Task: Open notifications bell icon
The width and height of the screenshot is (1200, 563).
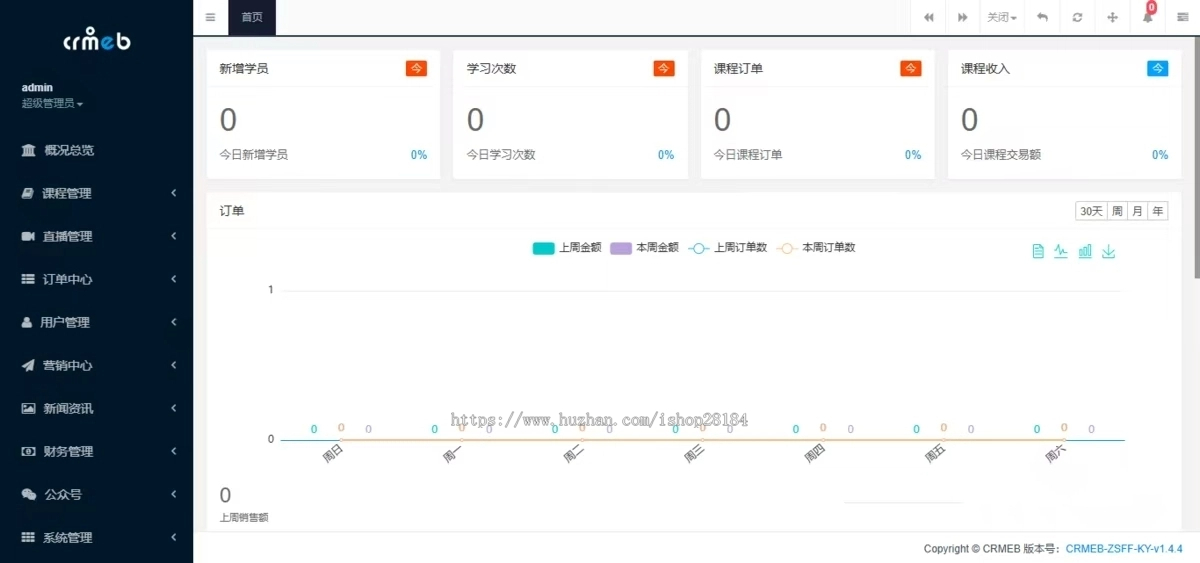Action: coord(1147,17)
